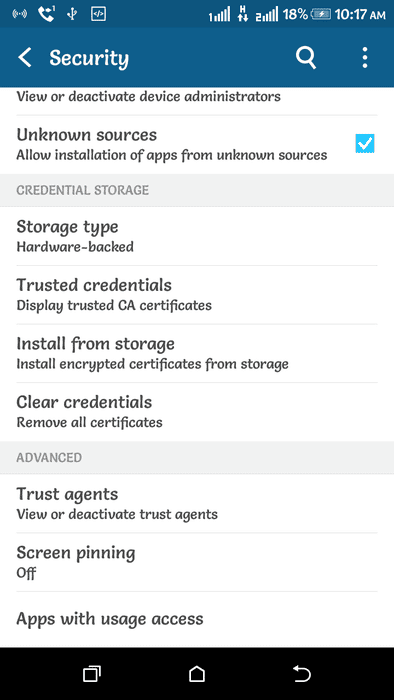Screen dimensions: 394x700
Task: Tap the back navigation button at bottom
Action: pos(302,674)
